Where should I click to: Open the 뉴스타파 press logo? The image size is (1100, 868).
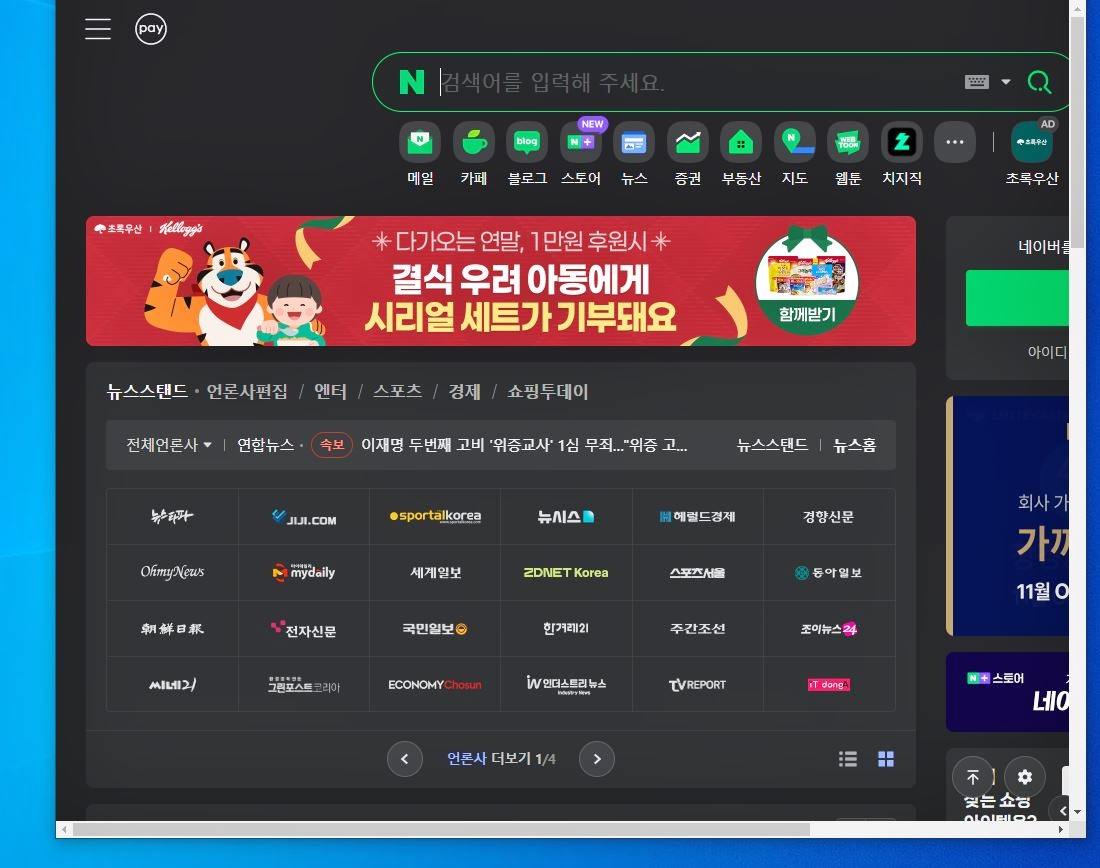coord(172,517)
